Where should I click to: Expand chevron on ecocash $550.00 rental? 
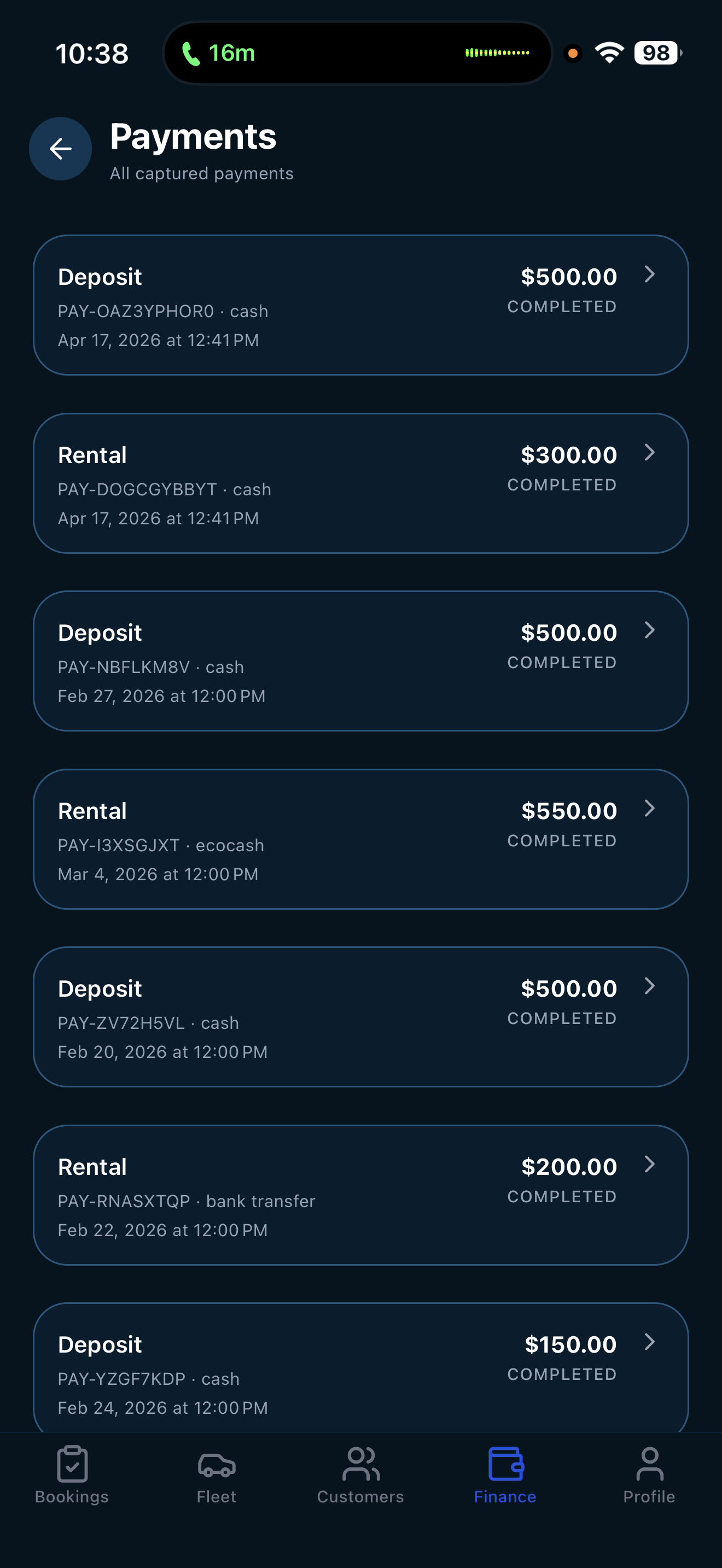tap(650, 809)
